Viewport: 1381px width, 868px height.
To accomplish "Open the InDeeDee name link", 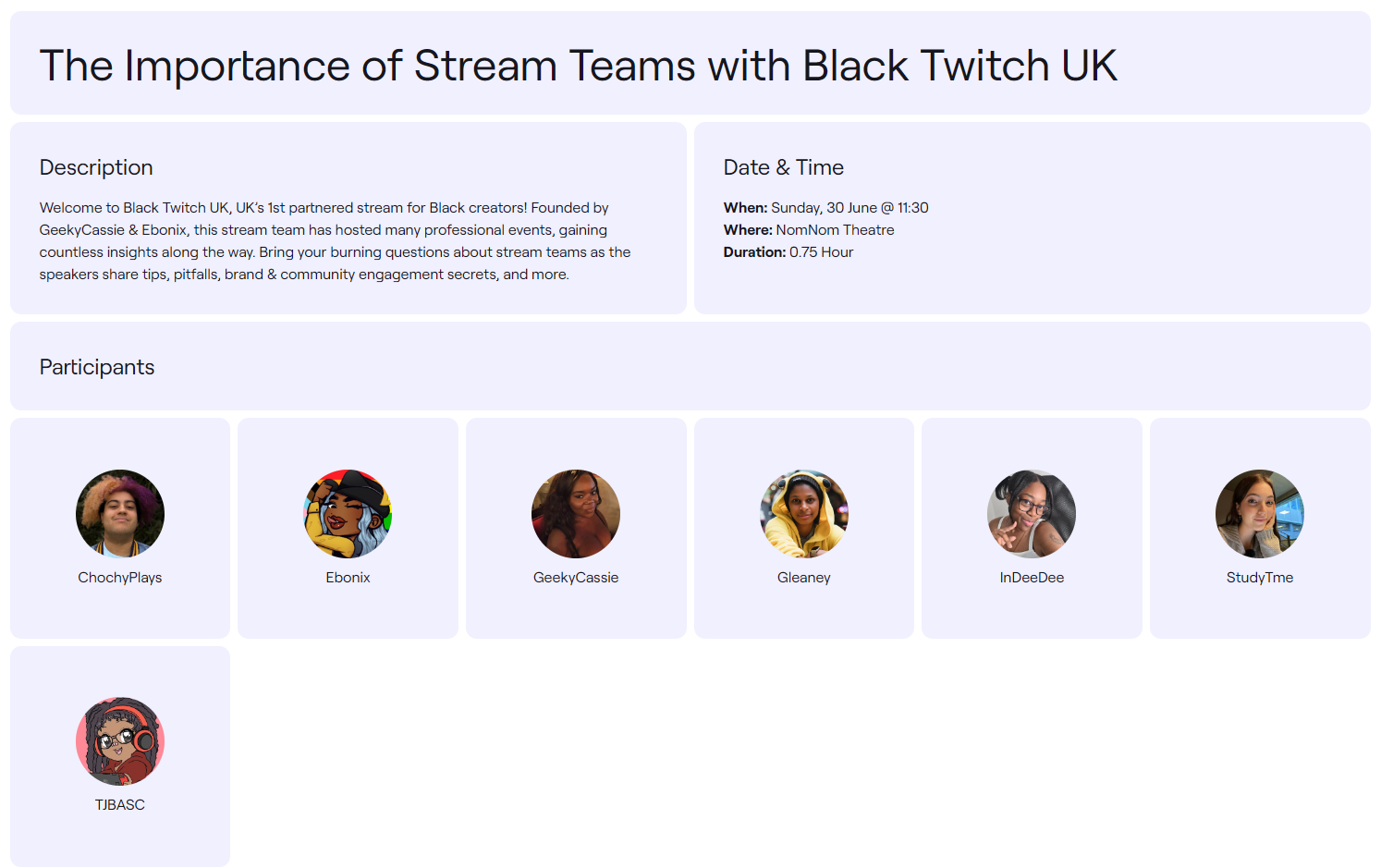I will coord(1032,578).
